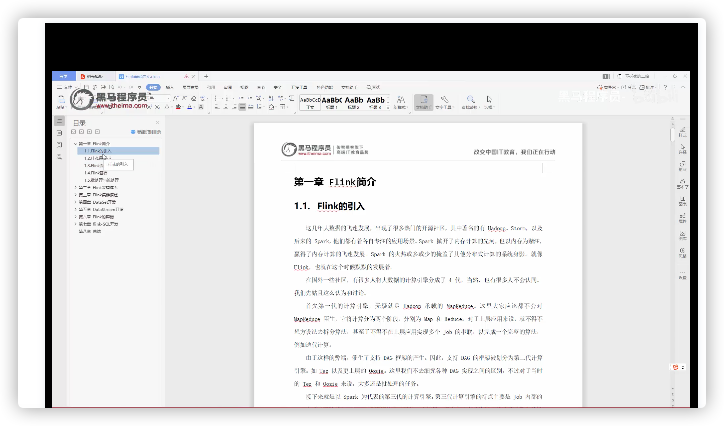Select the 1.4 outline entry
This screenshot has height=426, width=724.
click(96, 173)
